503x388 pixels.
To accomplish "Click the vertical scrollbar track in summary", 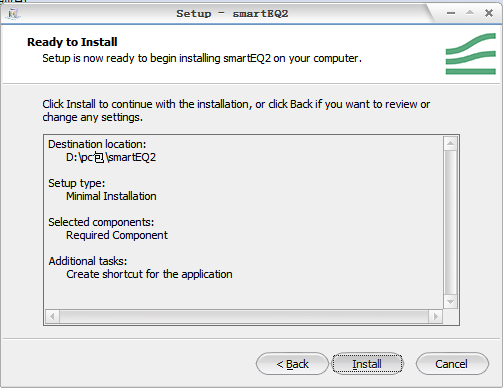I will pos(450,223).
